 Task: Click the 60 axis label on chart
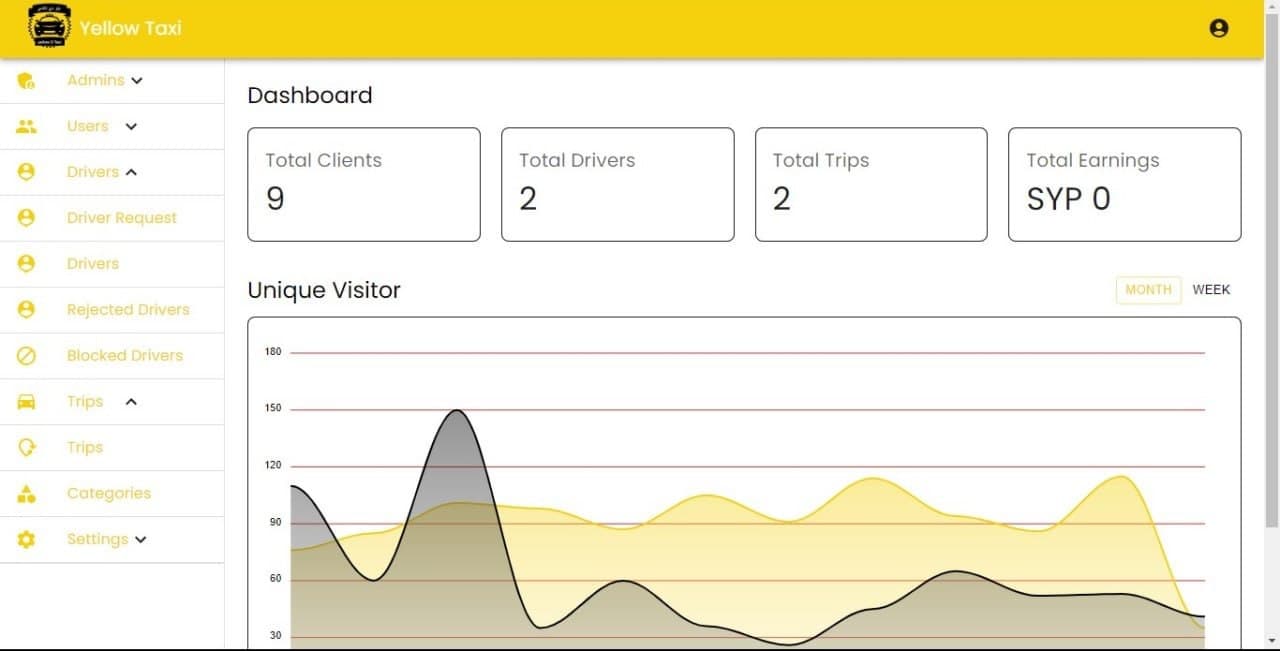pos(276,579)
